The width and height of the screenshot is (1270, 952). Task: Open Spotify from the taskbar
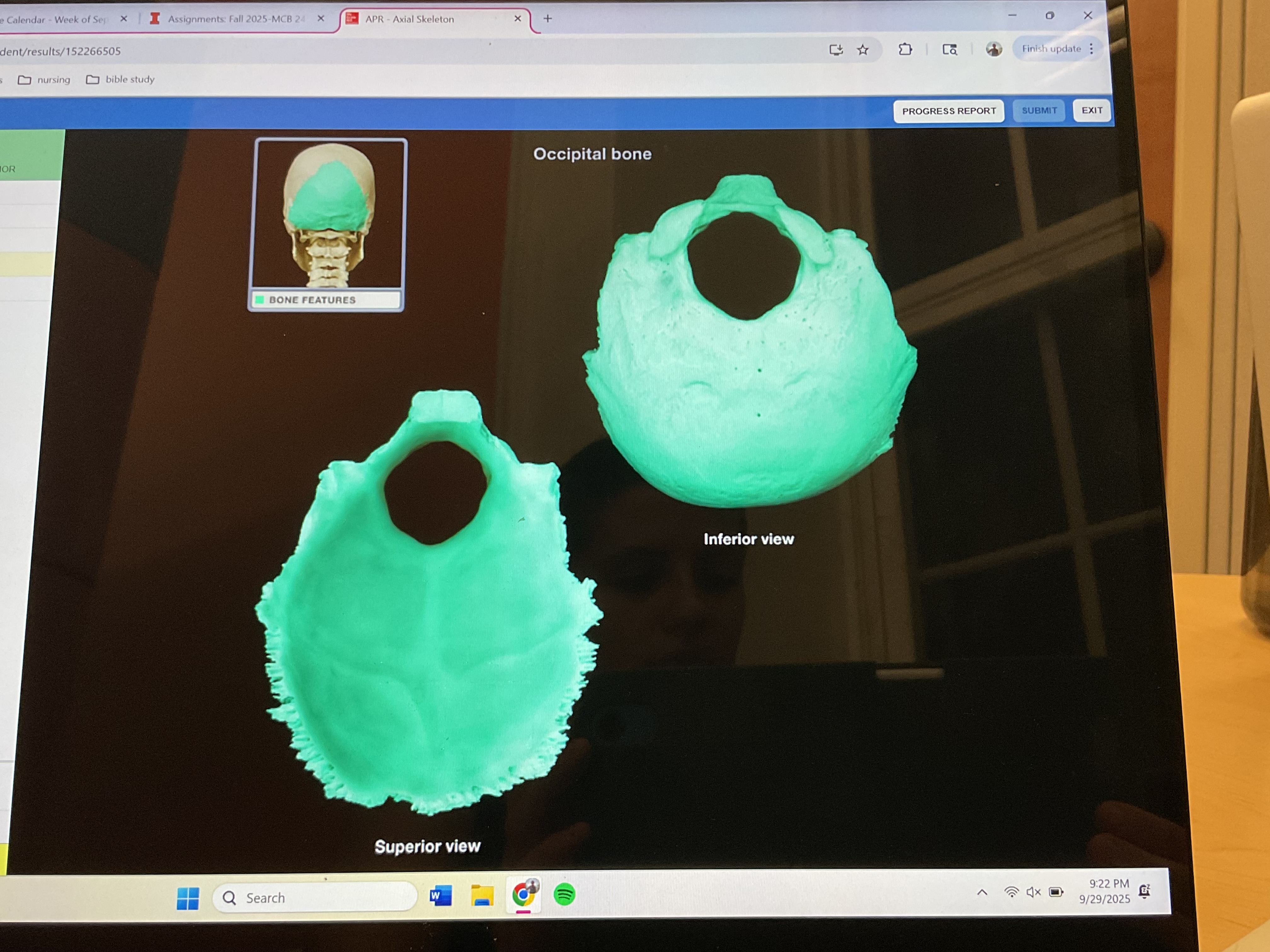pos(564,894)
